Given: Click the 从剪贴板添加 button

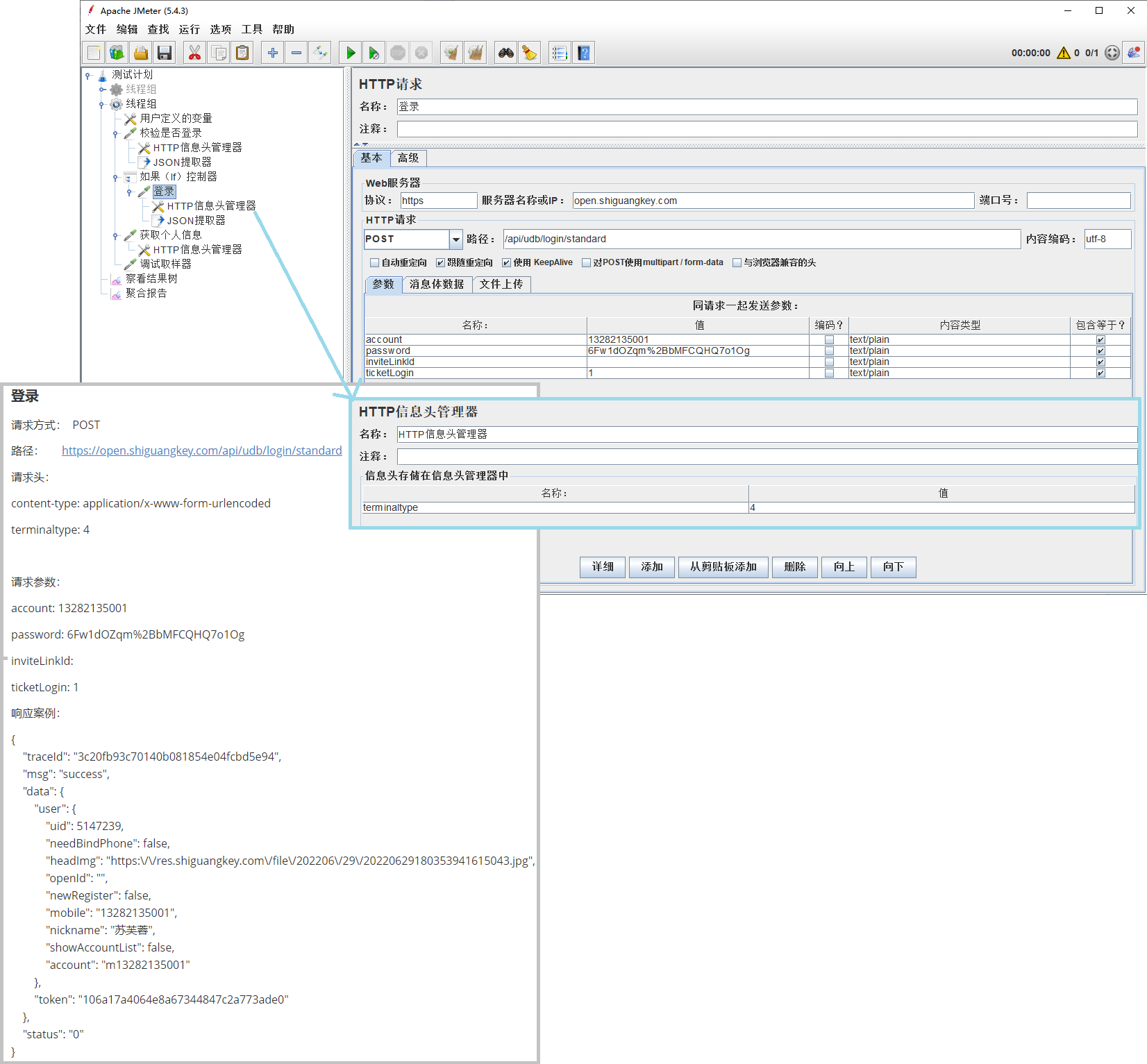Looking at the screenshot, I should (723, 567).
